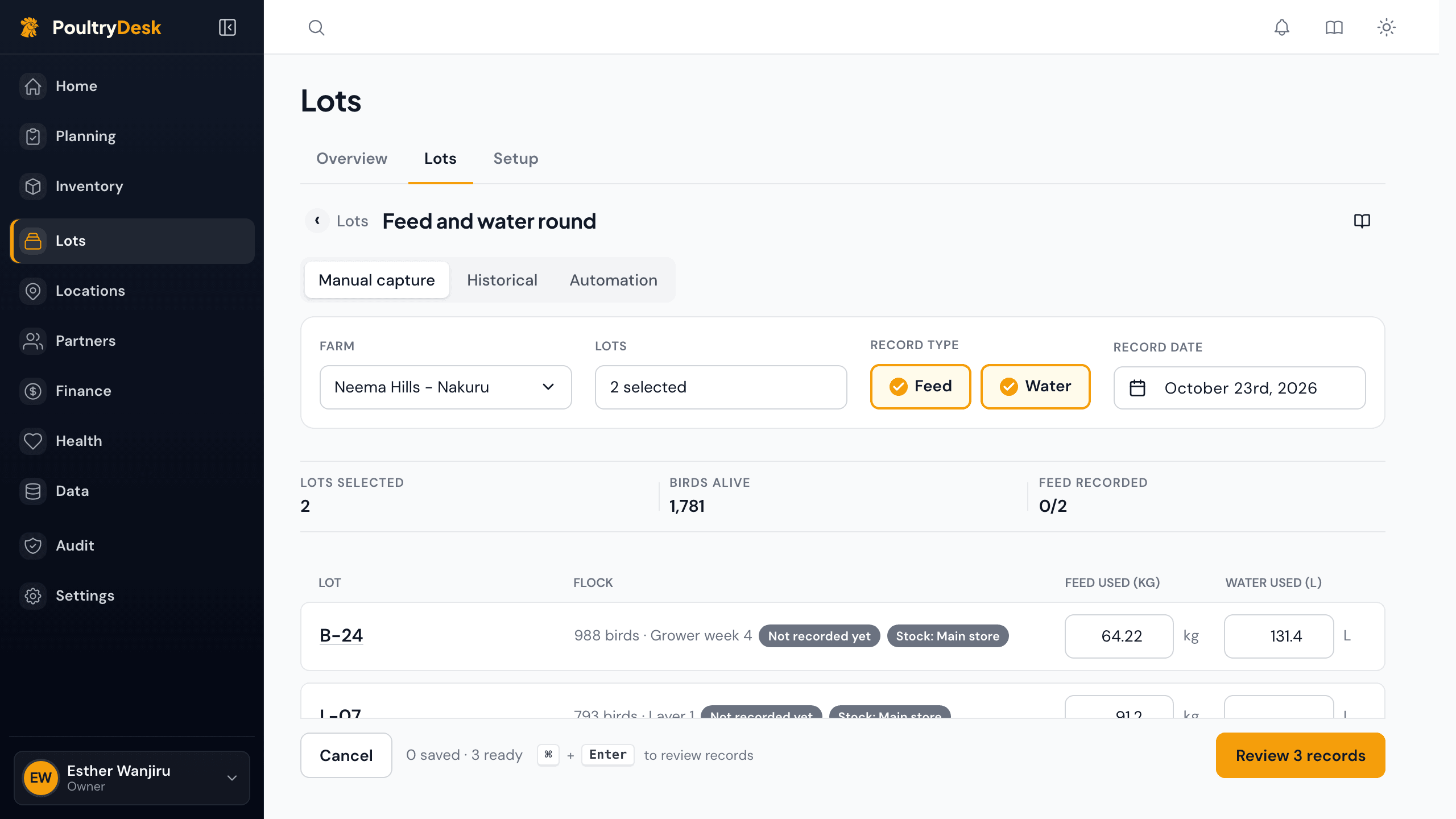Toggle Feed record type
The width and height of the screenshot is (1456, 819).
(x=920, y=387)
